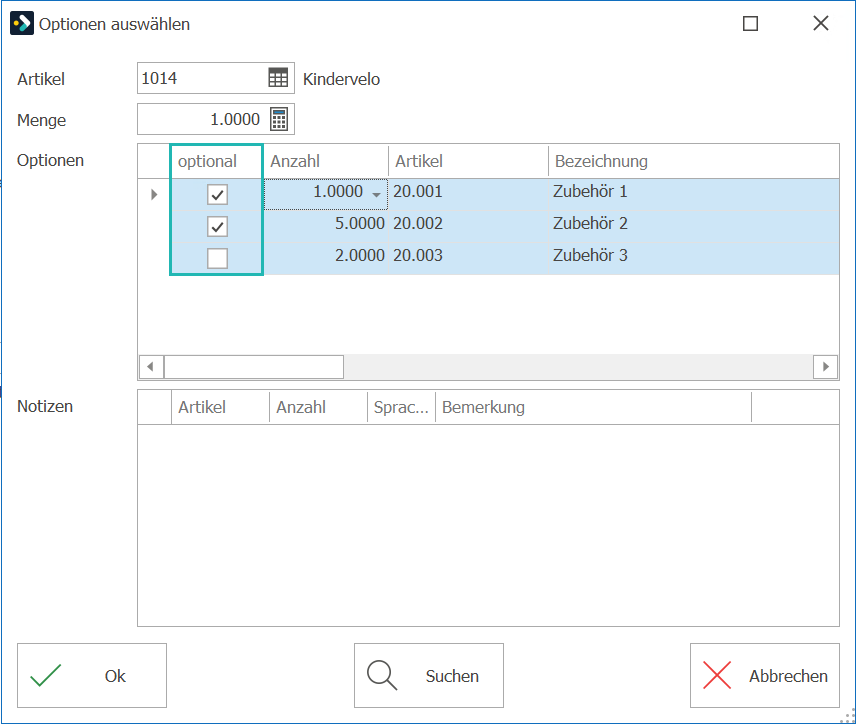The image size is (856, 724).
Task: Sort by the Bezeichnung column header
Action: click(694, 161)
